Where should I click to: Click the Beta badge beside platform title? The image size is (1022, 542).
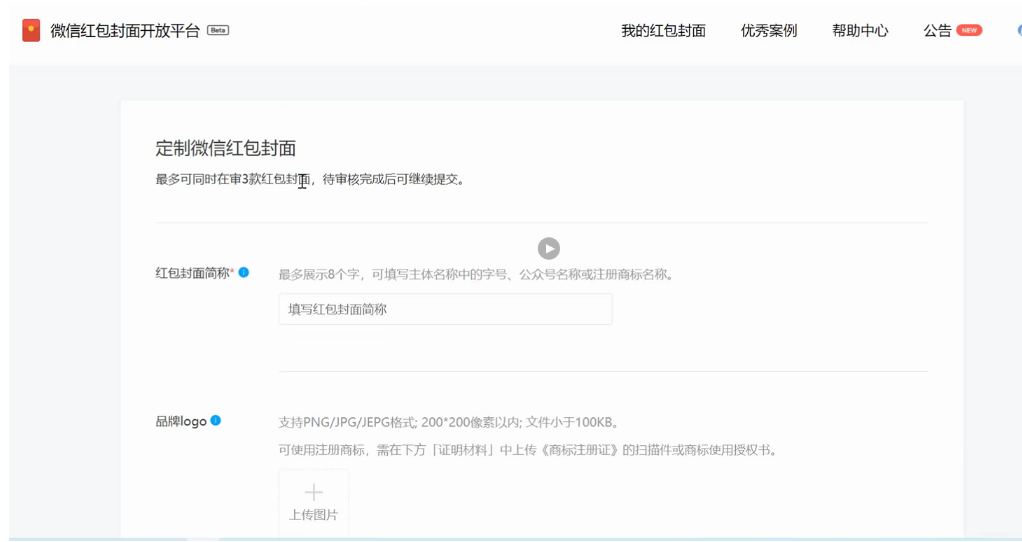pos(217,30)
